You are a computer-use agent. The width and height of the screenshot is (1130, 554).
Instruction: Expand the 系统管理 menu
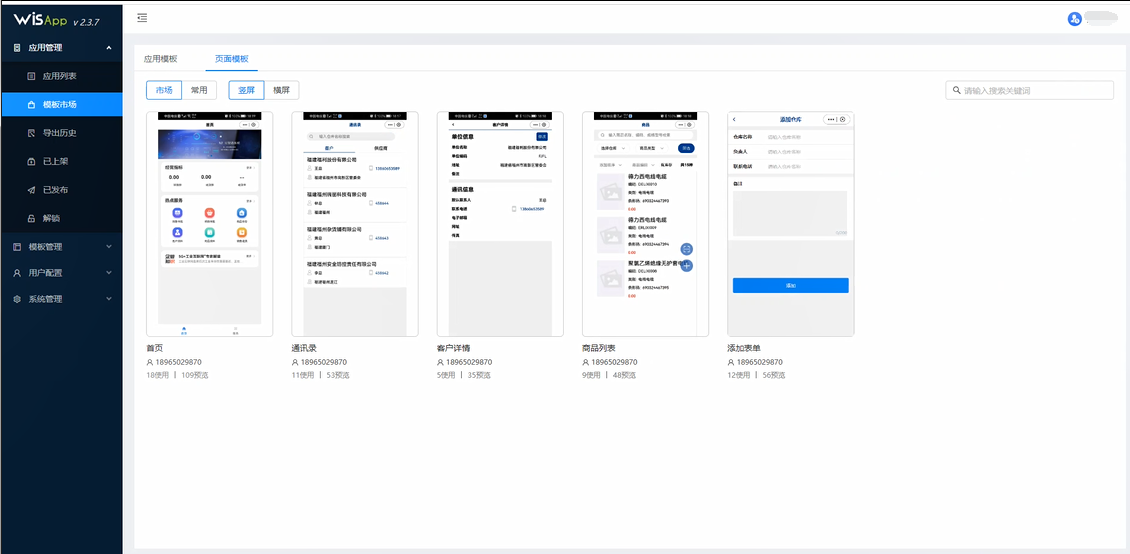point(61,299)
